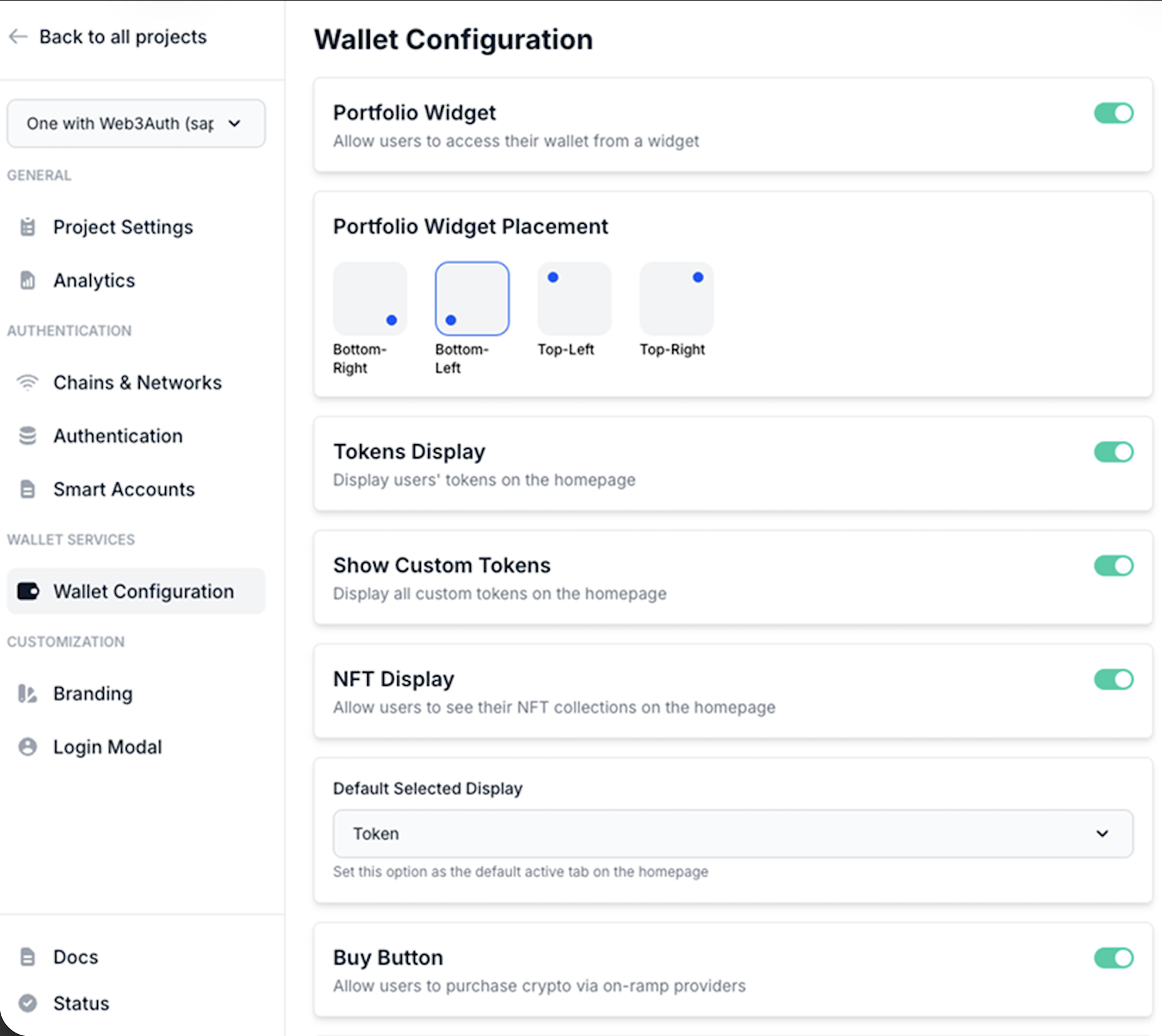1162x1036 pixels.
Task: Click the Wallet Configuration wallet icon
Action: 27,591
